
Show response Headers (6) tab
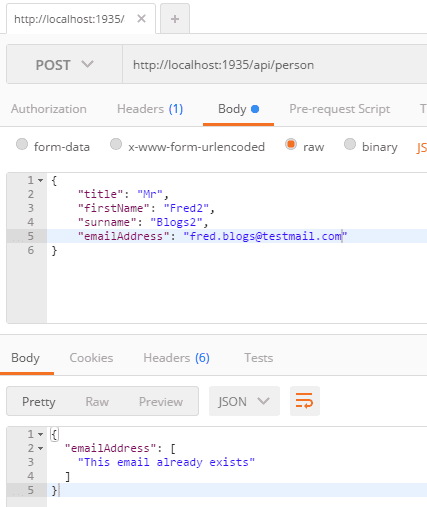176,358
